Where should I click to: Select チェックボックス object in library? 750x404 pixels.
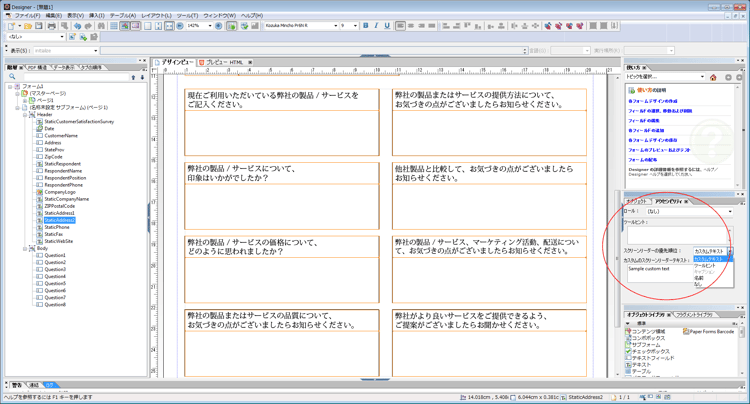650,351
